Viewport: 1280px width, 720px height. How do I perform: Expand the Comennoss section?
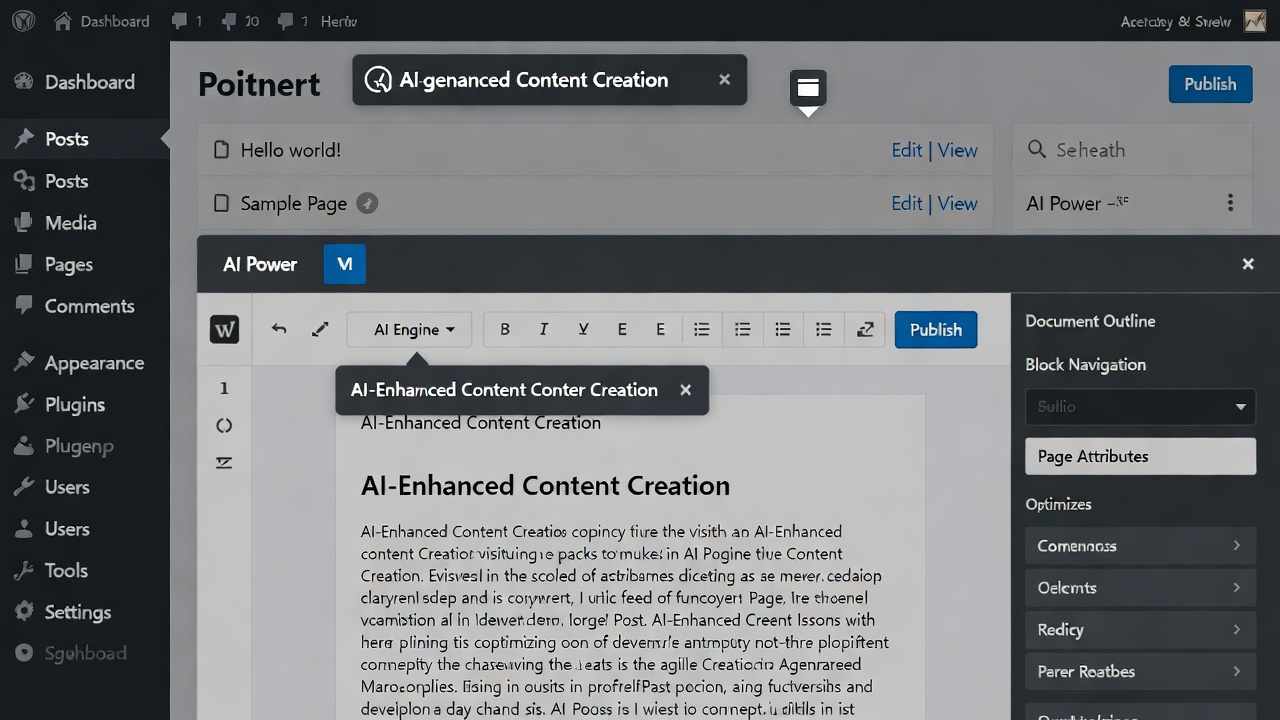pos(1140,546)
